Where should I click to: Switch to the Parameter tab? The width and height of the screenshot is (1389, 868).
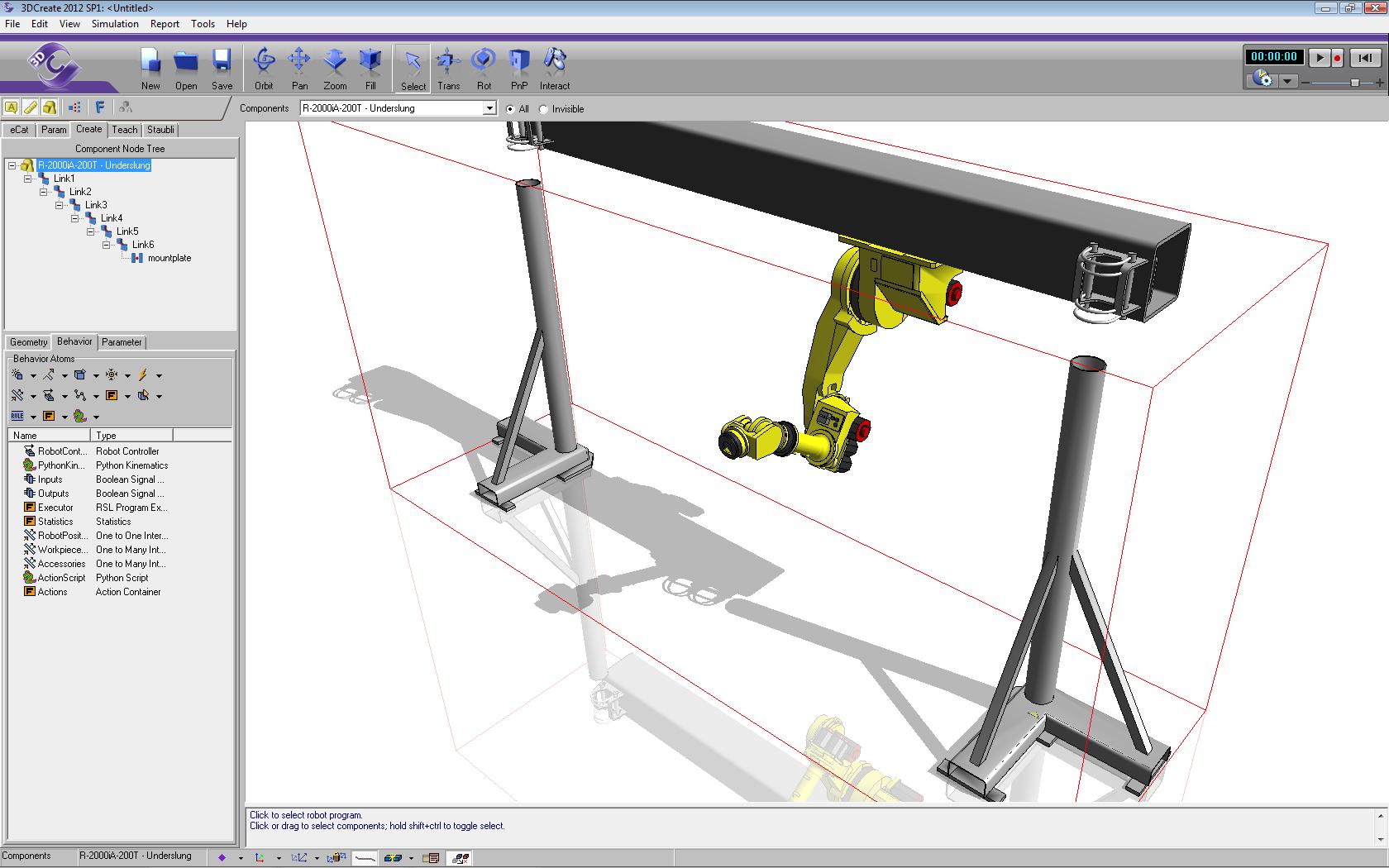[122, 342]
